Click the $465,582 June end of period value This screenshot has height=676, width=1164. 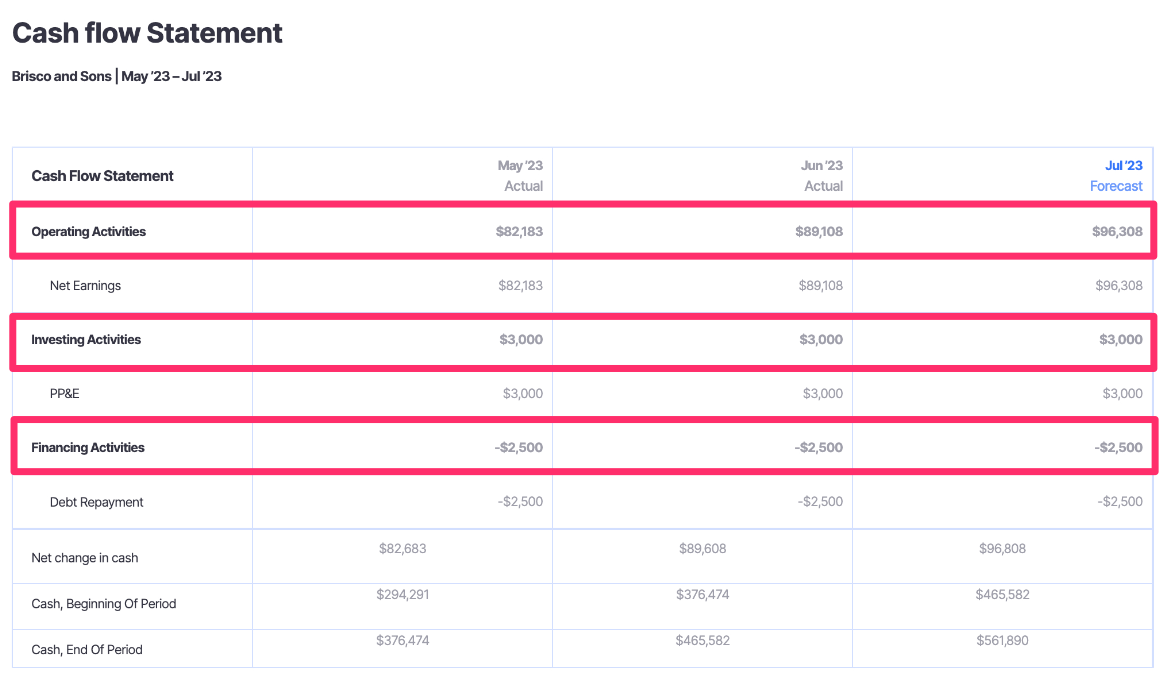pos(702,640)
